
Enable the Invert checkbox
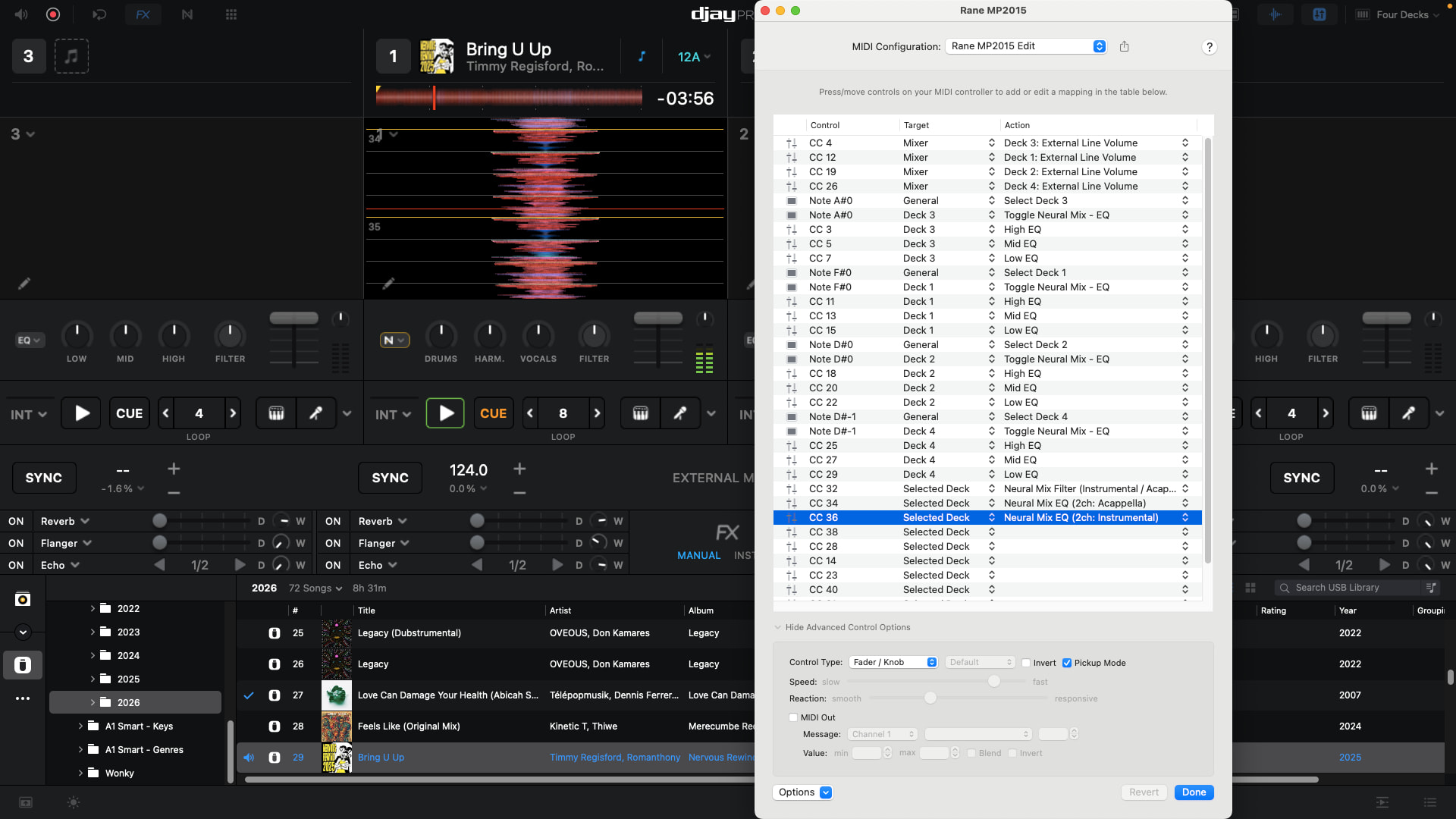click(x=1026, y=663)
